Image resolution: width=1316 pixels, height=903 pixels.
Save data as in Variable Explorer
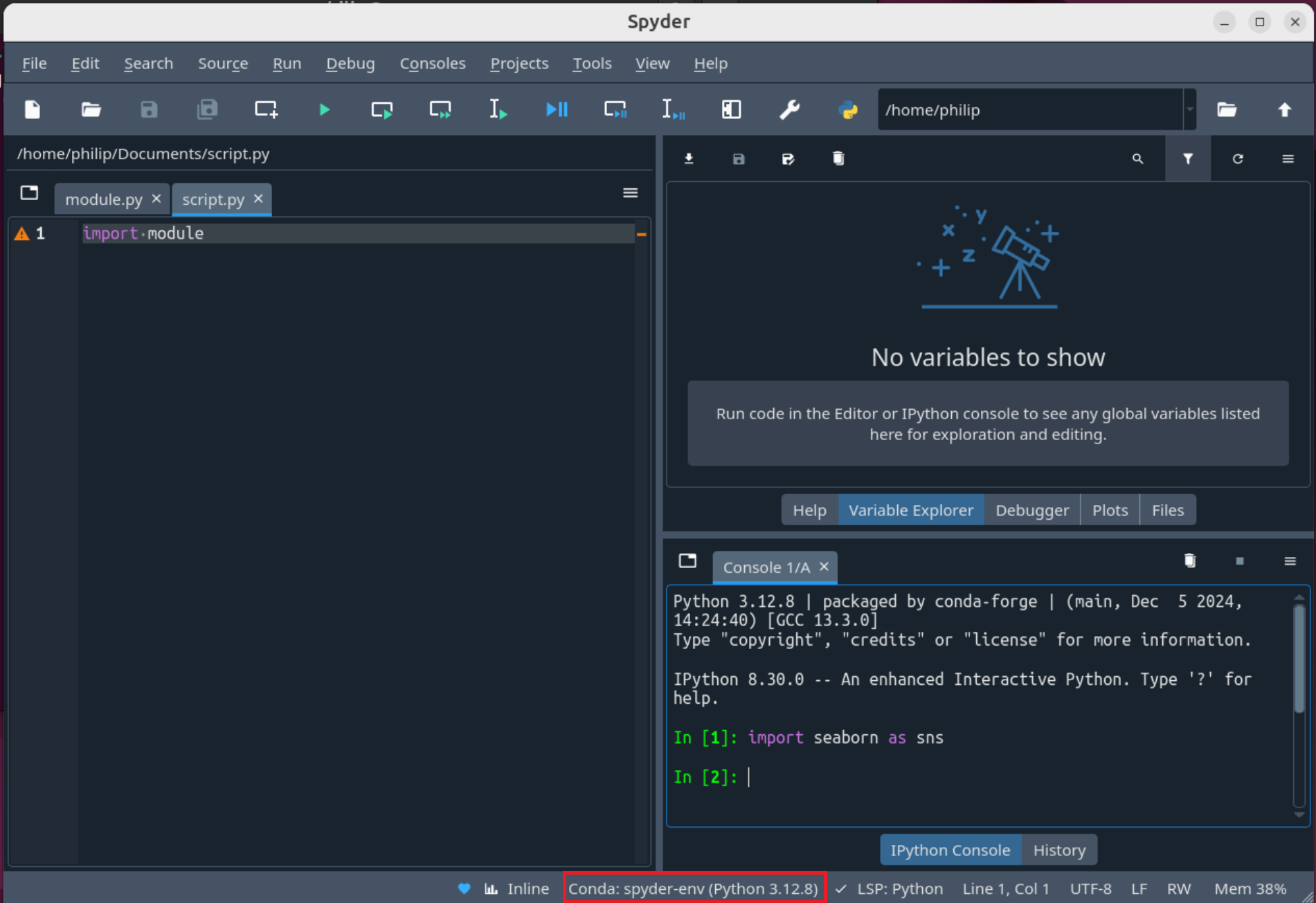click(788, 158)
